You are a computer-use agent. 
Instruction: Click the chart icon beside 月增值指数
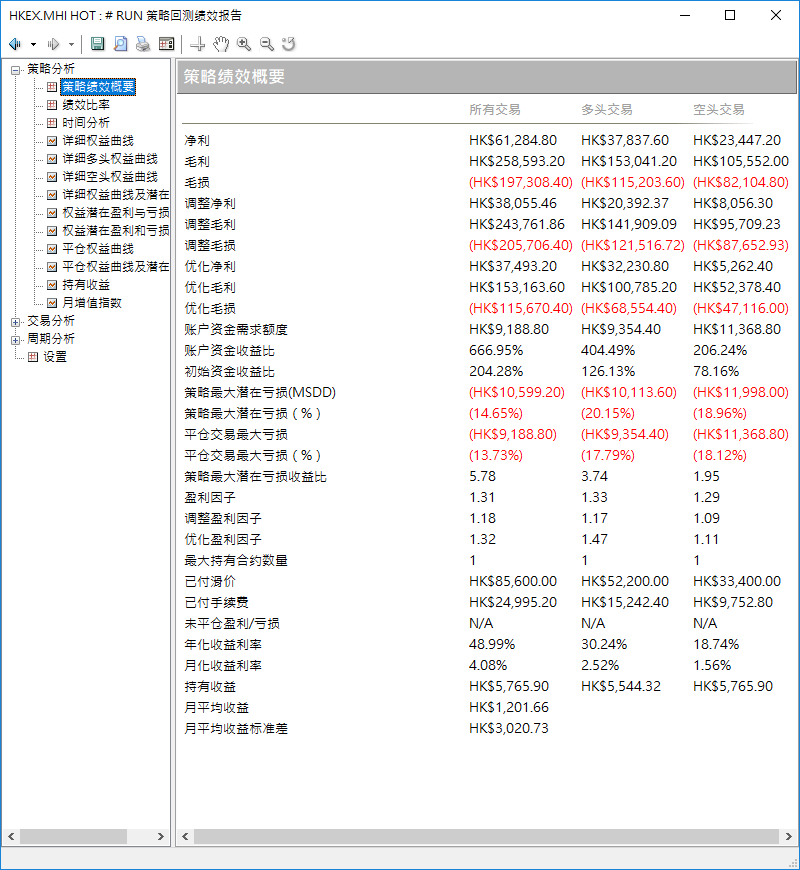(x=52, y=303)
